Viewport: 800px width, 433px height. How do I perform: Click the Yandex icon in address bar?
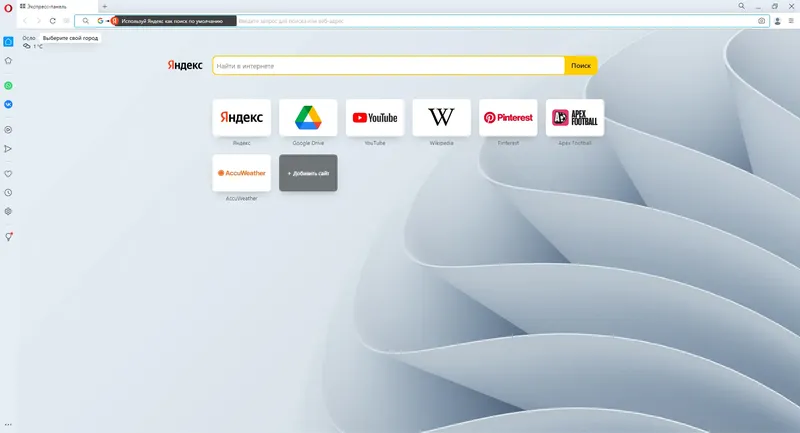pyautogui.click(x=115, y=21)
